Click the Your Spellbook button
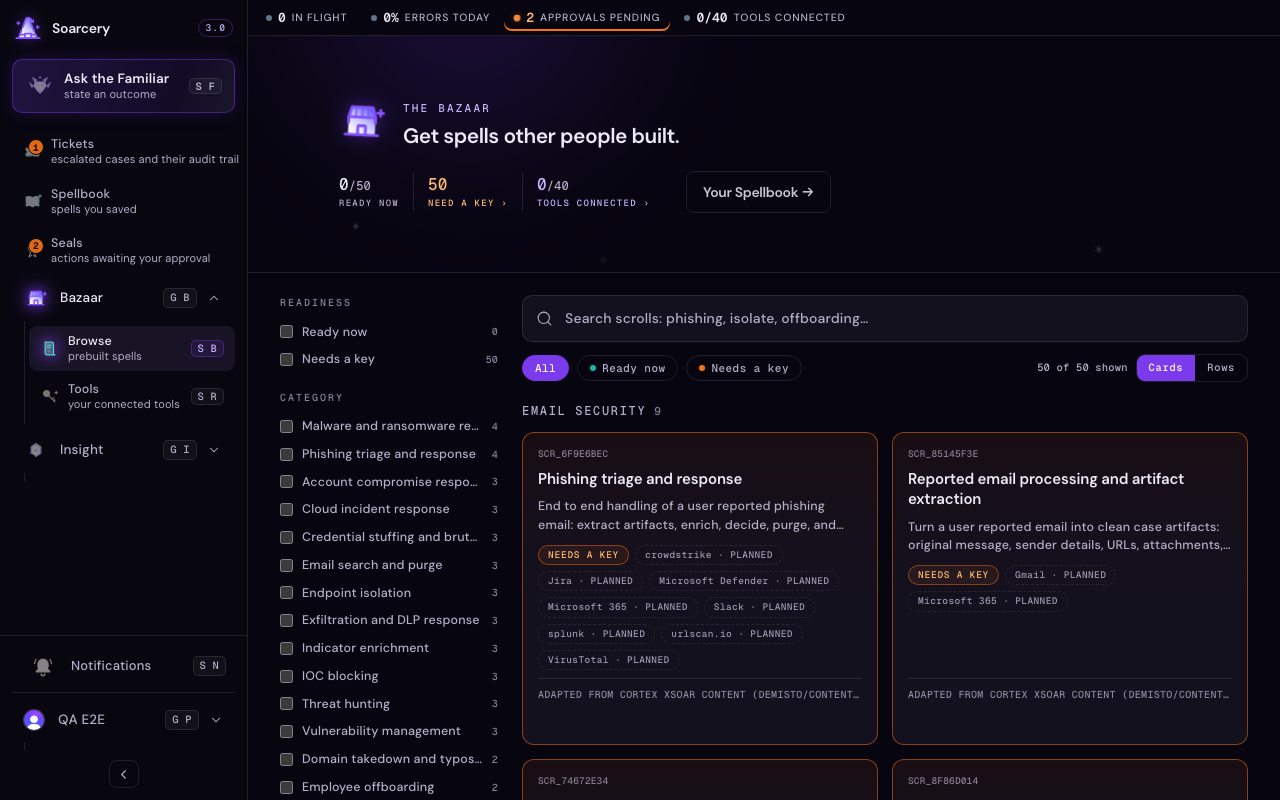The width and height of the screenshot is (1280, 800). pyautogui.click(x=758, y=192)
